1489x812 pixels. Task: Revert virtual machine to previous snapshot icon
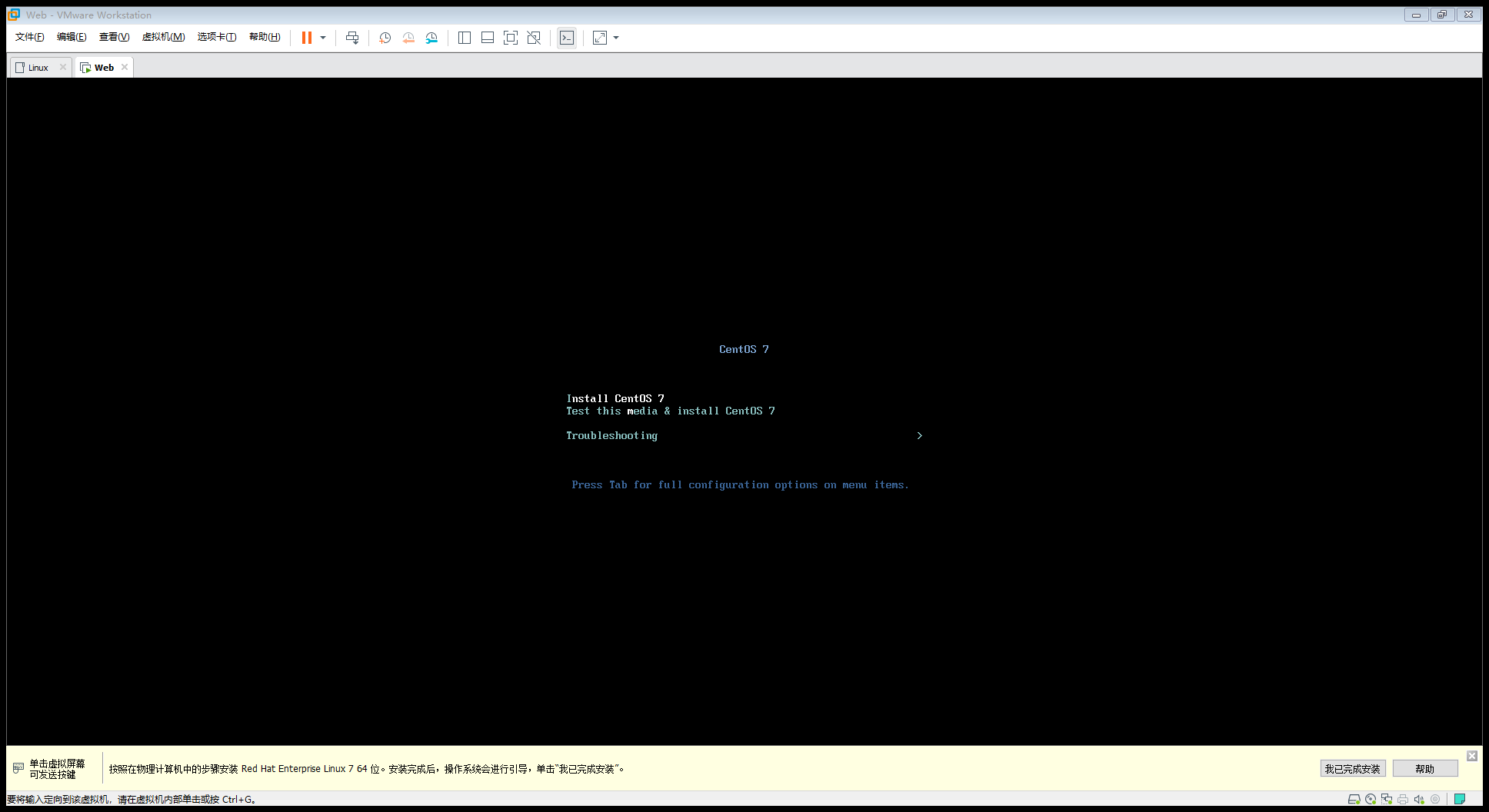click(408, 38)
